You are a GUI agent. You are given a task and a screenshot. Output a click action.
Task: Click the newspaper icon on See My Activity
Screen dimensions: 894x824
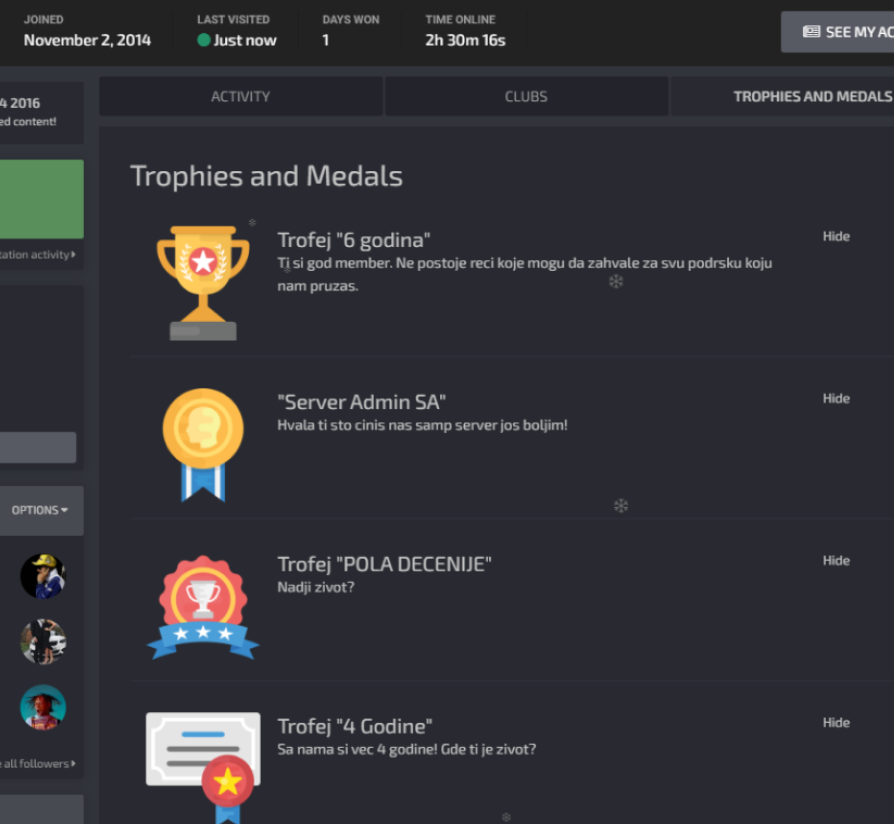(811, 32)
